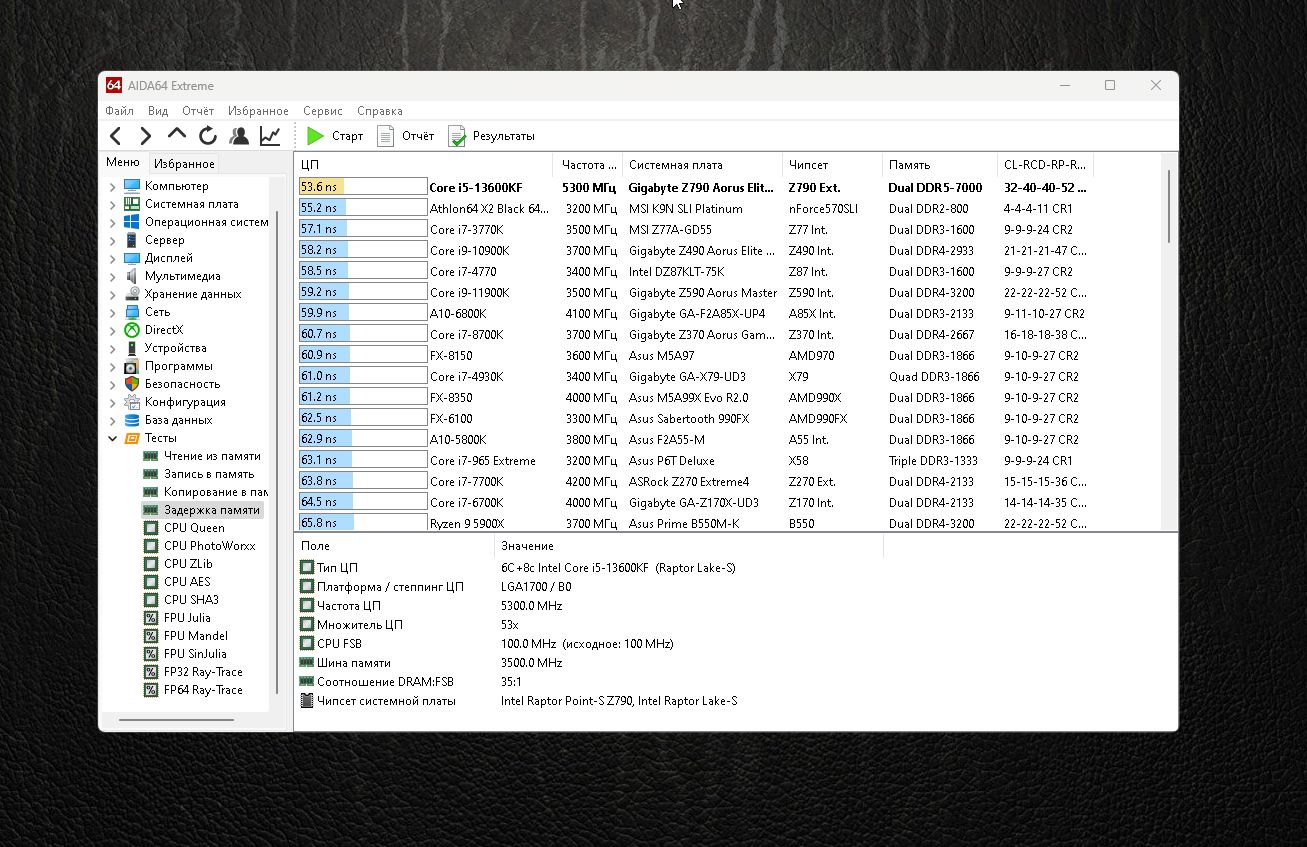Click the up-level arrow toolbar icon
The image size is (1307, 847).
point(177,135)
